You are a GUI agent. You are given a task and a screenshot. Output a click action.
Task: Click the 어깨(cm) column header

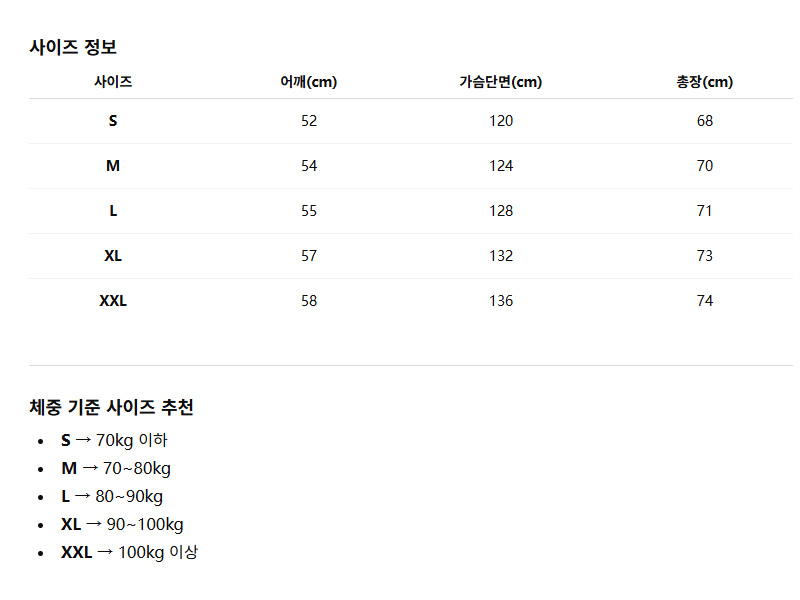click(309, 82)
